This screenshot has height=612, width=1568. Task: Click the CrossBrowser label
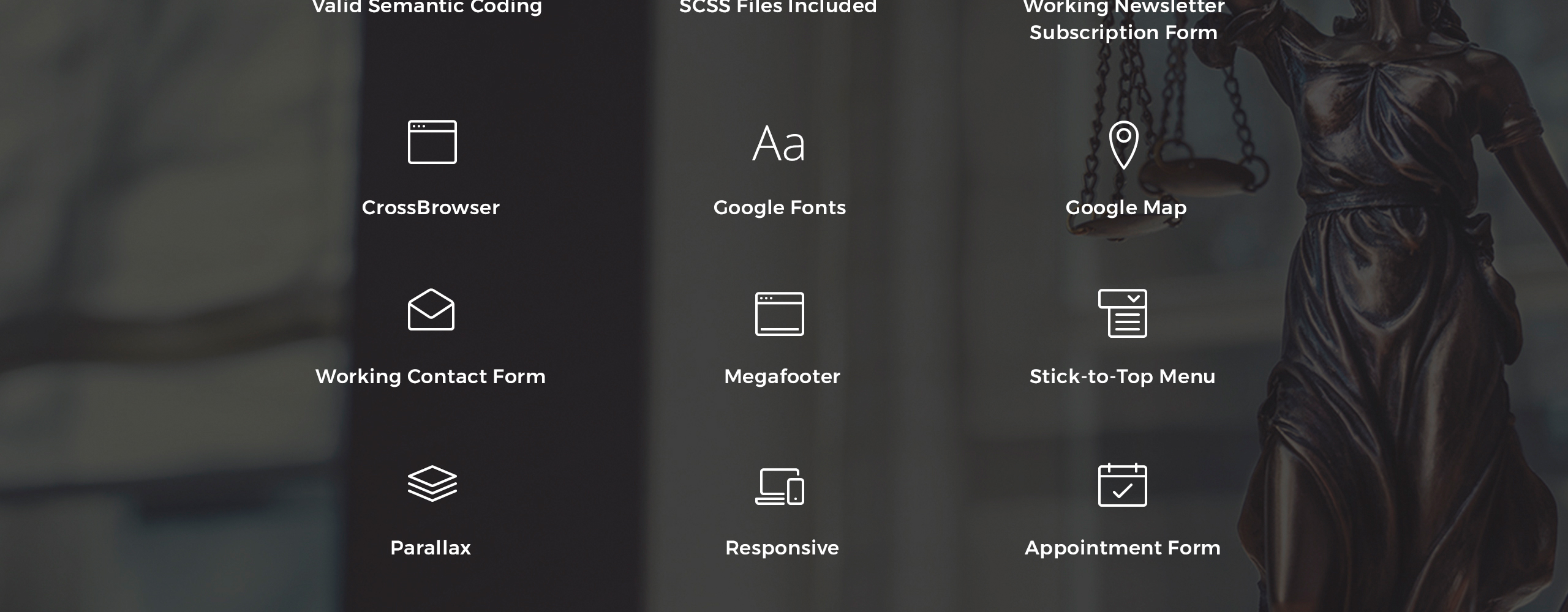click(x=431, y=207)
